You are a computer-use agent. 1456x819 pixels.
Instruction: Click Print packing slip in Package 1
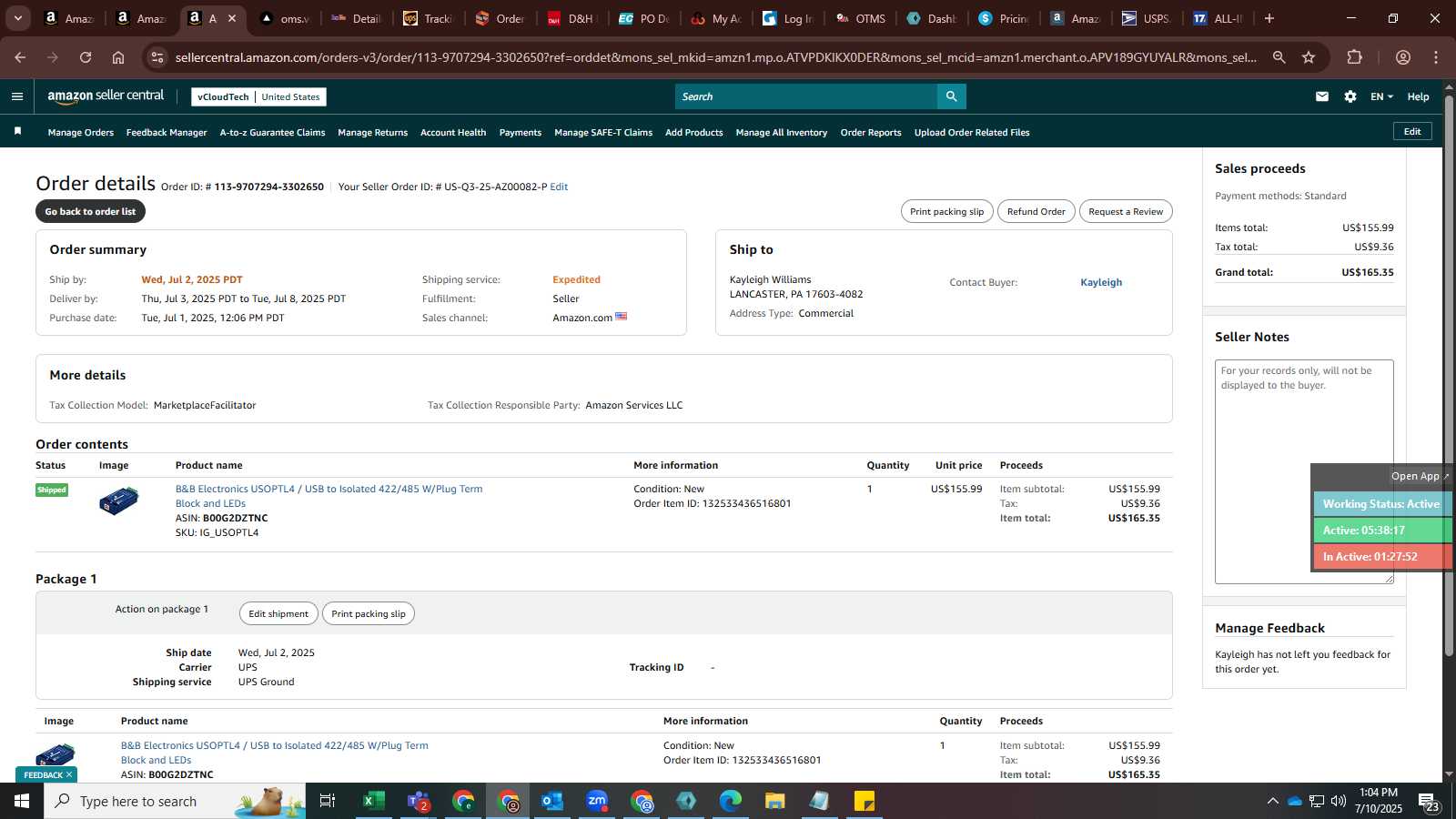(369, 613)
